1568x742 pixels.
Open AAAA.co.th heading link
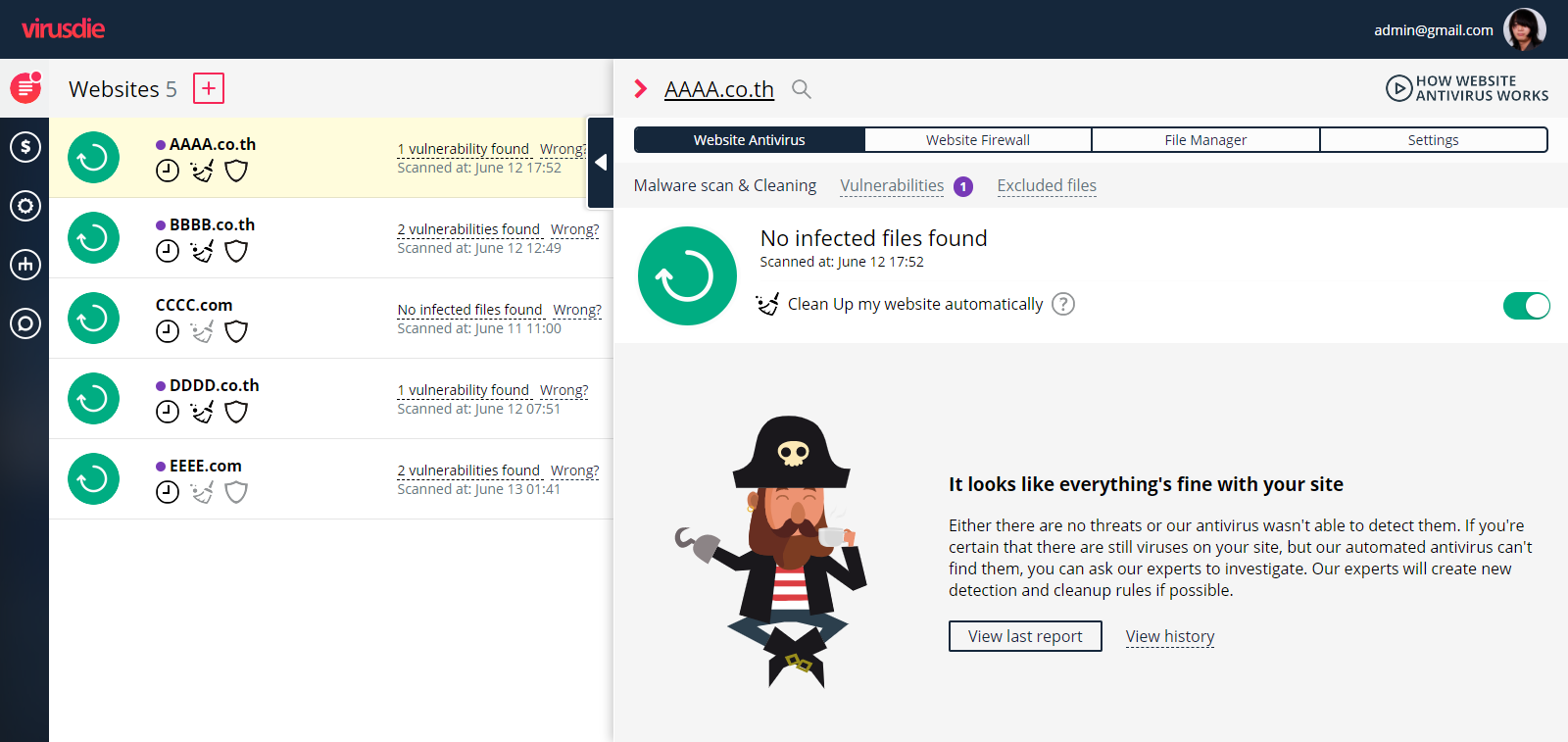(719, 89)
